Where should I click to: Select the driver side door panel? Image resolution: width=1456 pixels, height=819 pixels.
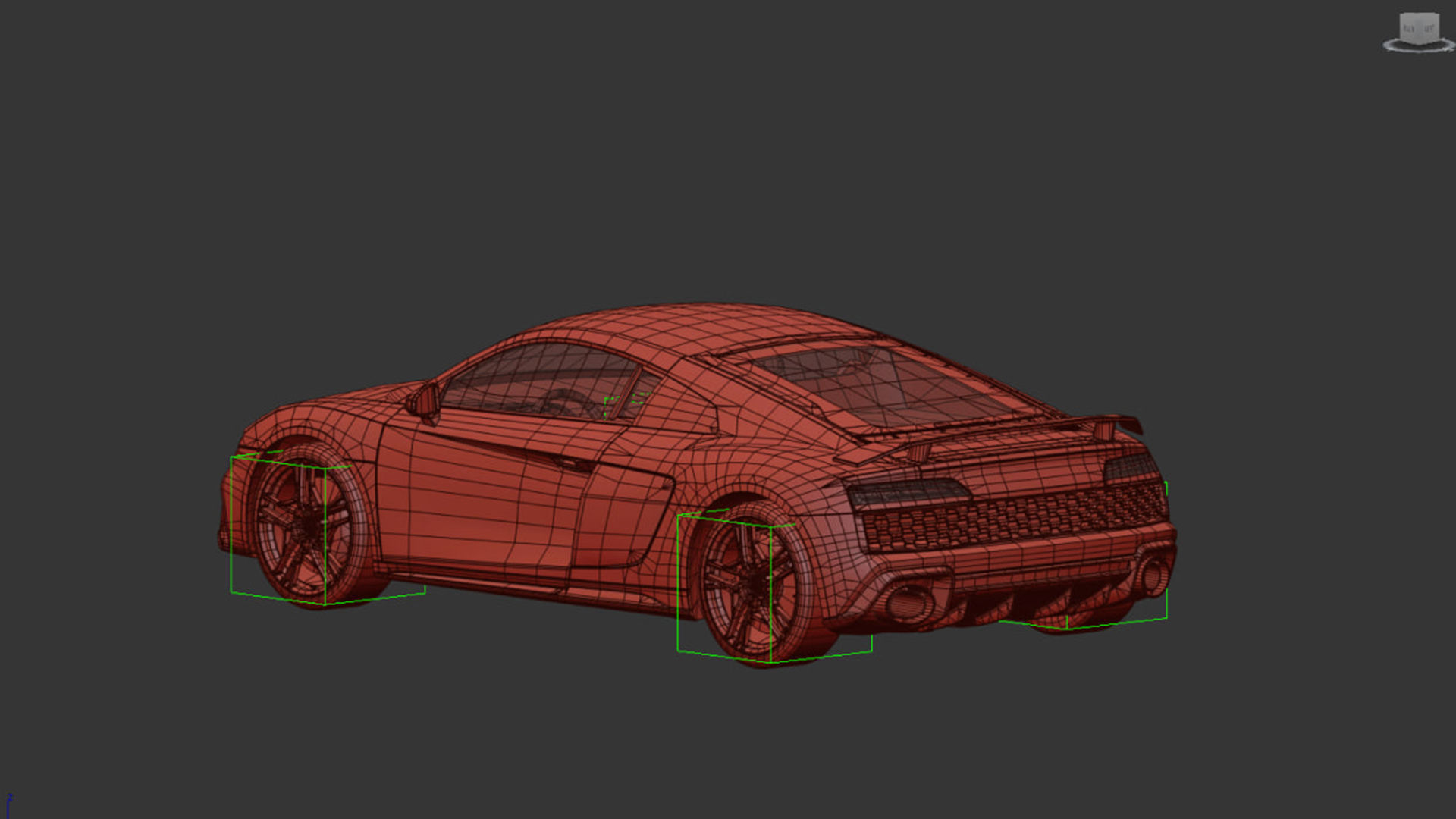pyautogui.click(x=485, y=497)
